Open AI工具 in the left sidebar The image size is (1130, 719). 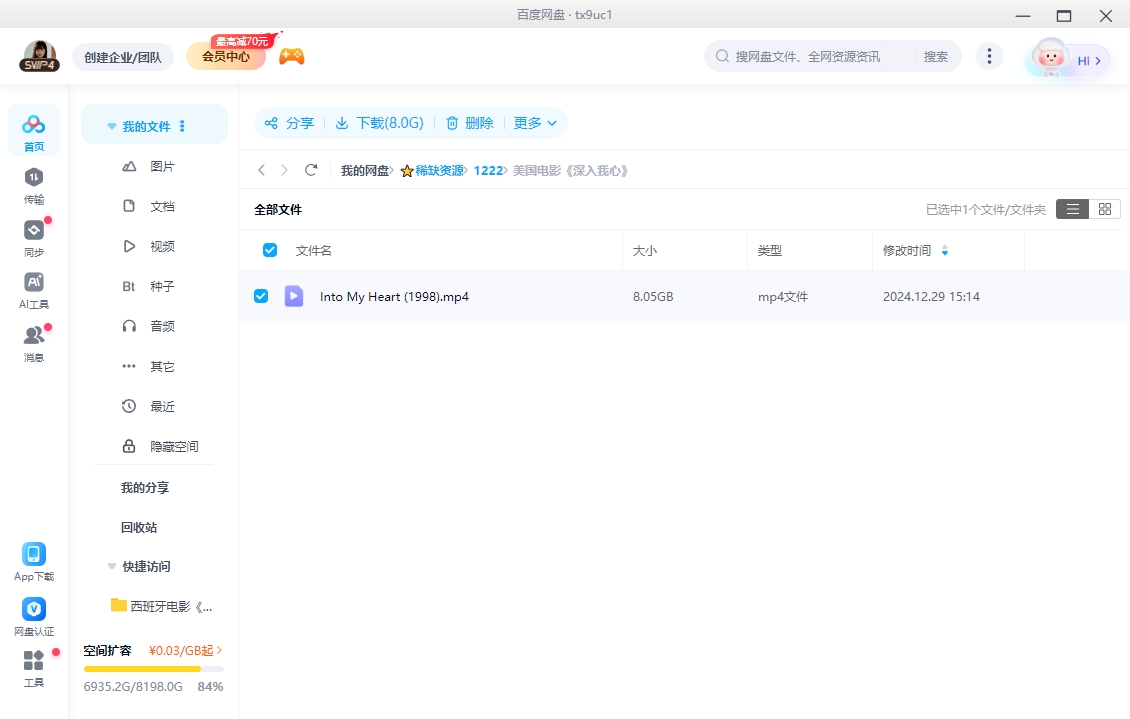[x=34, y=283]
